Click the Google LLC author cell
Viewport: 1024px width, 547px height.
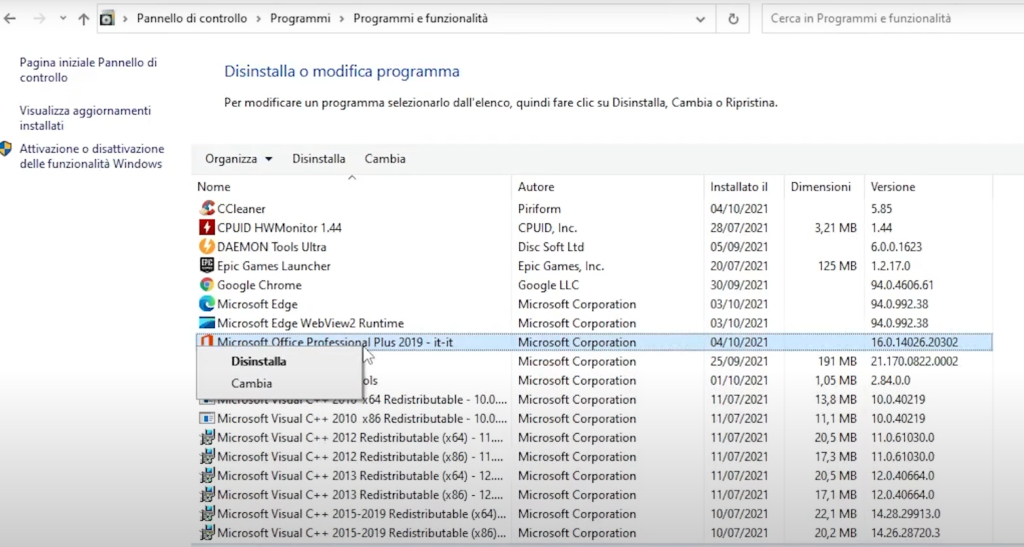pyautogui.click(x=549, y=285)
